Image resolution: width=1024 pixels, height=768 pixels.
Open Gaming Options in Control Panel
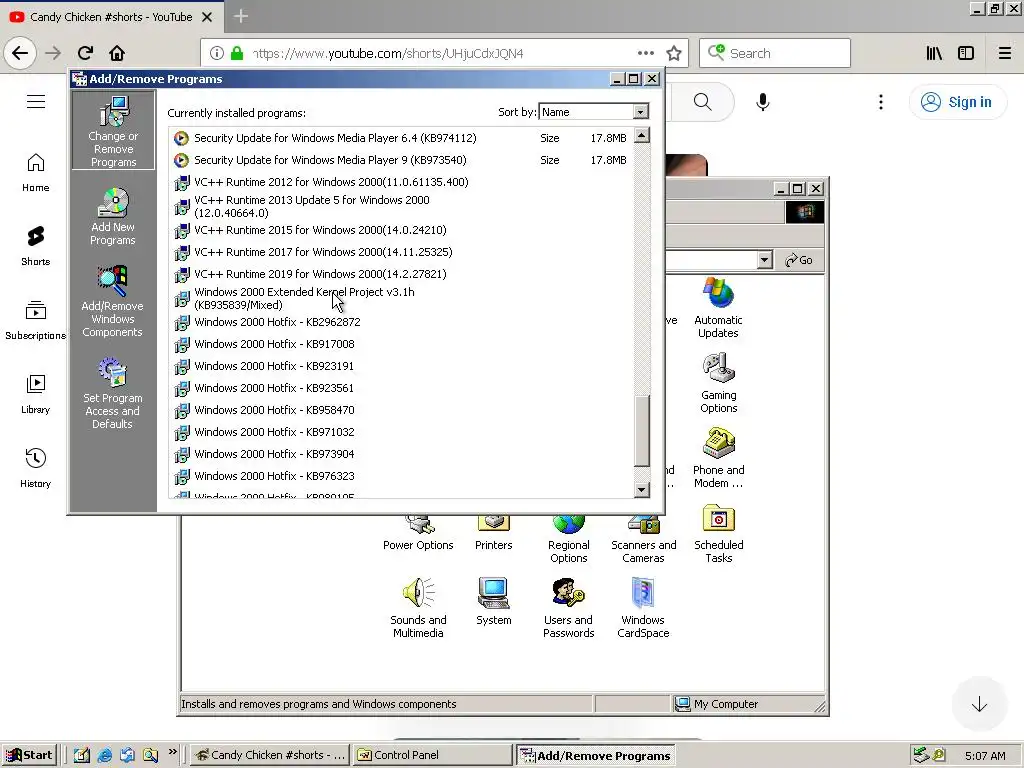[x=718, y=383]
